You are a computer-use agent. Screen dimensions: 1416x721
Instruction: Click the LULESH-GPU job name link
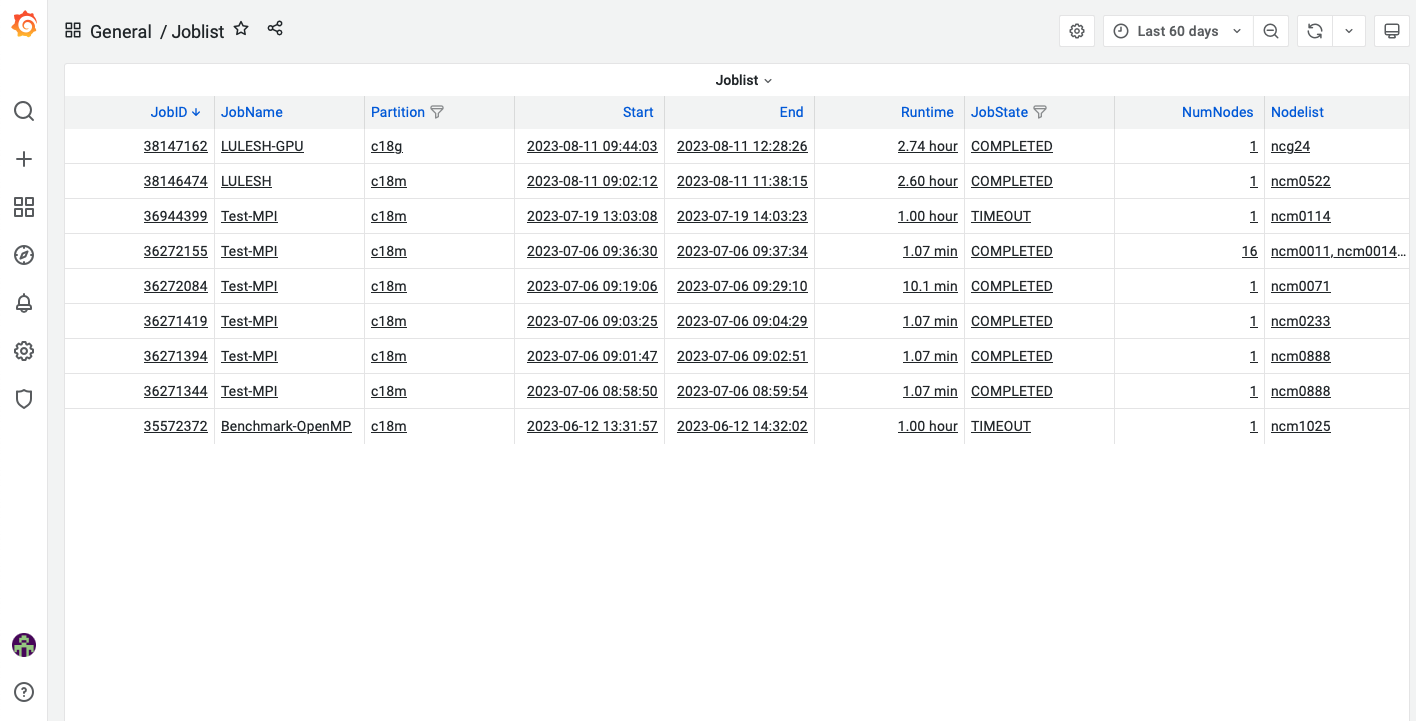pos(262,146)
